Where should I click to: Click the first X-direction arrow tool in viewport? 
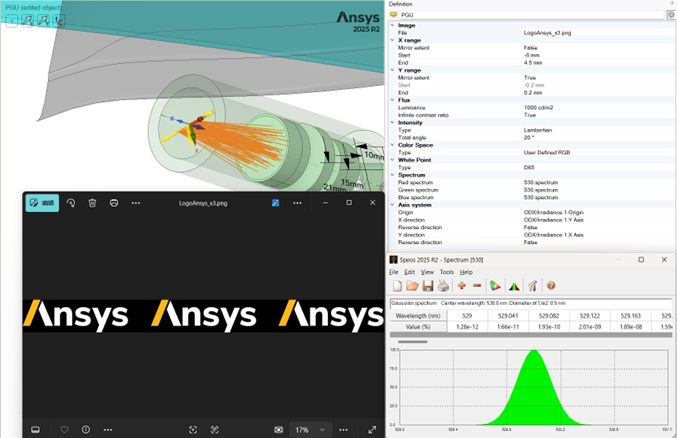27,20
